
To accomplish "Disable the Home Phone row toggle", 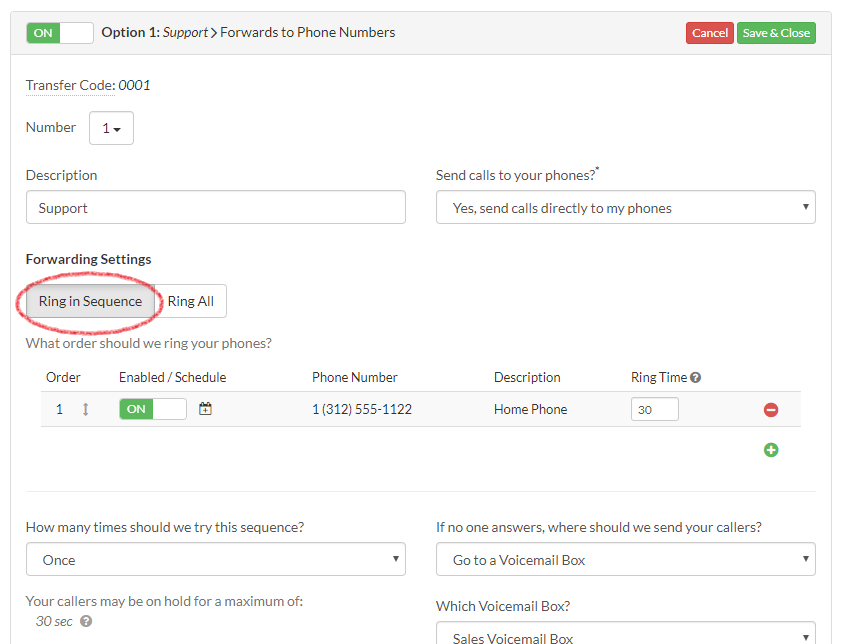I will pyautogui.click(x=152, y=408).
